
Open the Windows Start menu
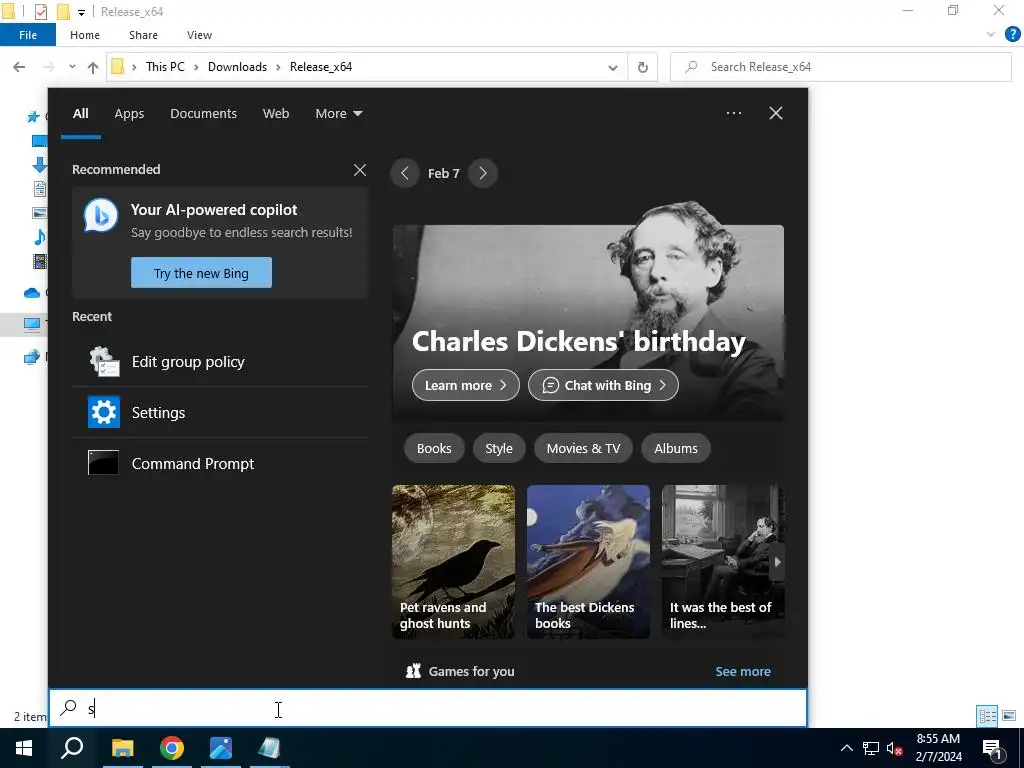click(24, 748)
